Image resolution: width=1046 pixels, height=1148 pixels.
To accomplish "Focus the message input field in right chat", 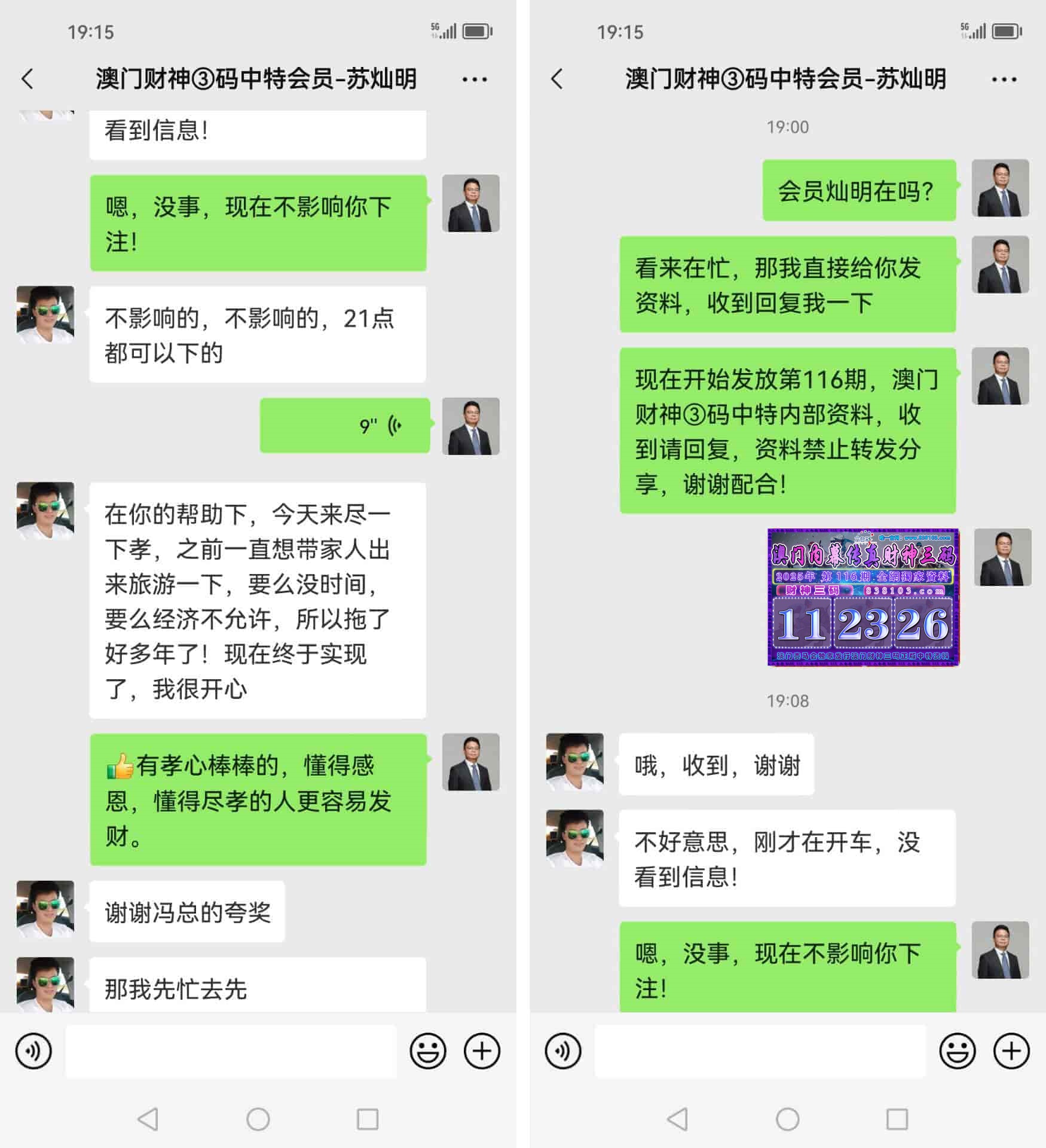I will coord(760,1051).
